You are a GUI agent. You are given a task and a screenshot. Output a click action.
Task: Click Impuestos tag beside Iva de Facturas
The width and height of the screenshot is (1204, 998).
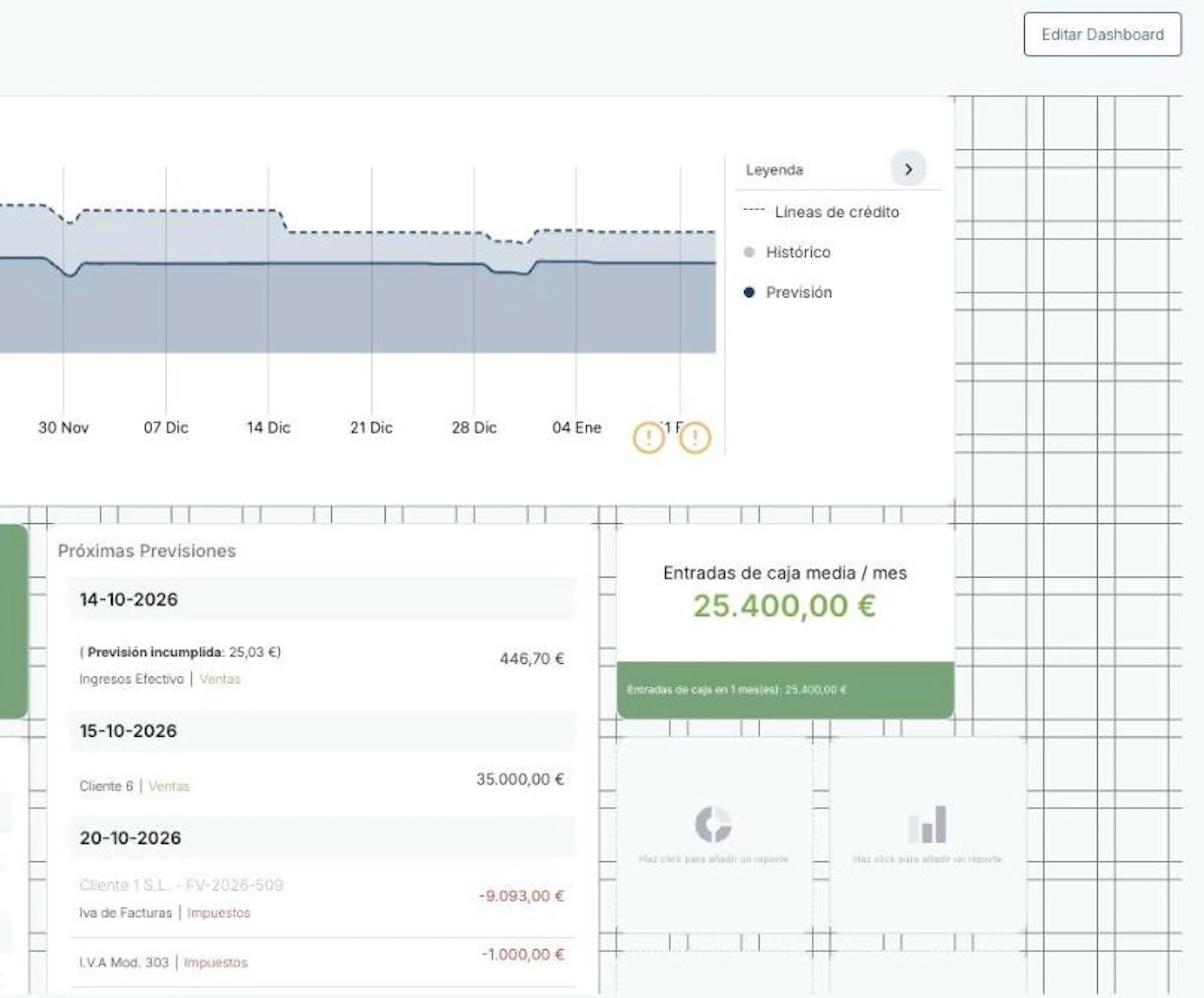pyautogui.click(x=219, y=913)
